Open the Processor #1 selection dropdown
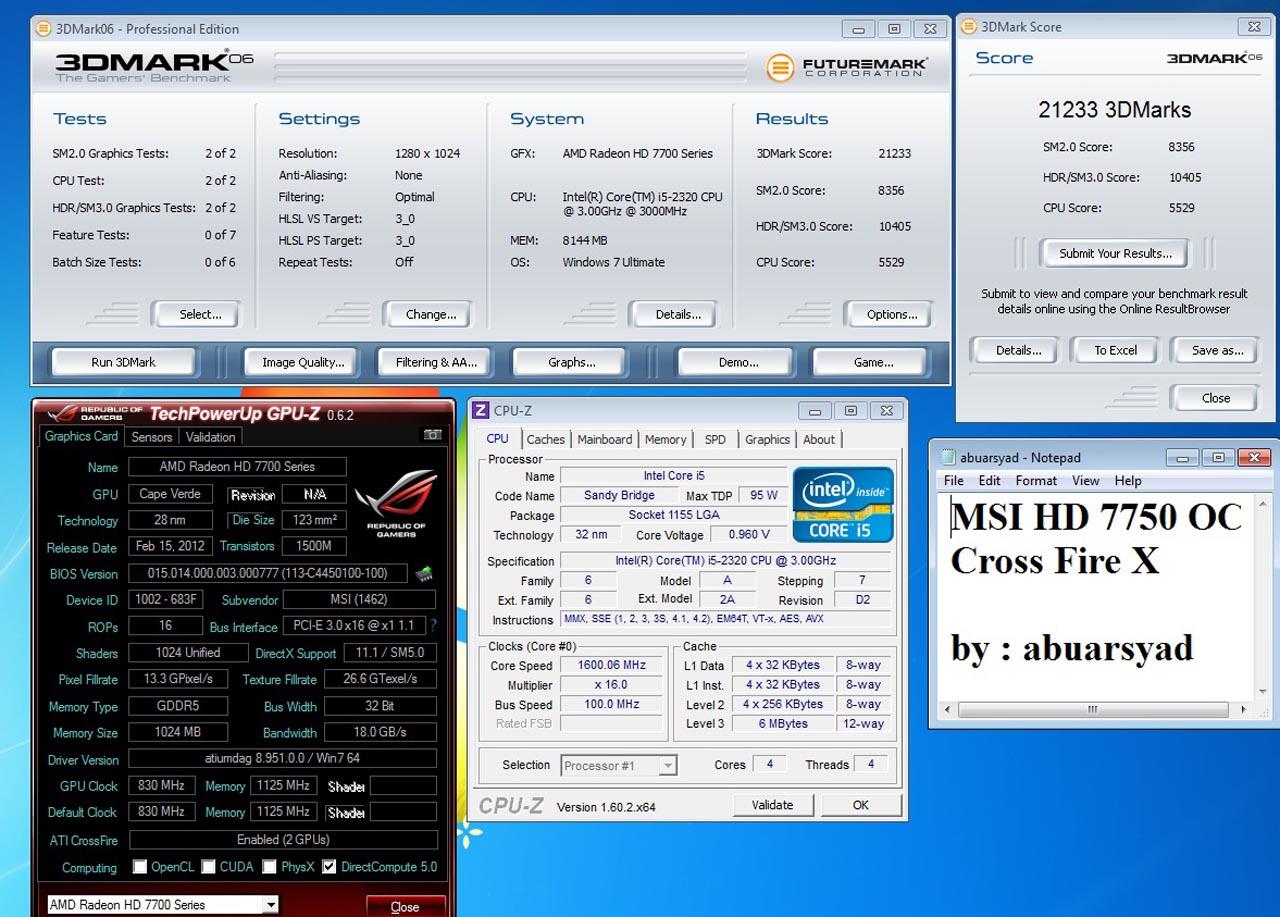The image size is (1280, 917). coord(668,766)
